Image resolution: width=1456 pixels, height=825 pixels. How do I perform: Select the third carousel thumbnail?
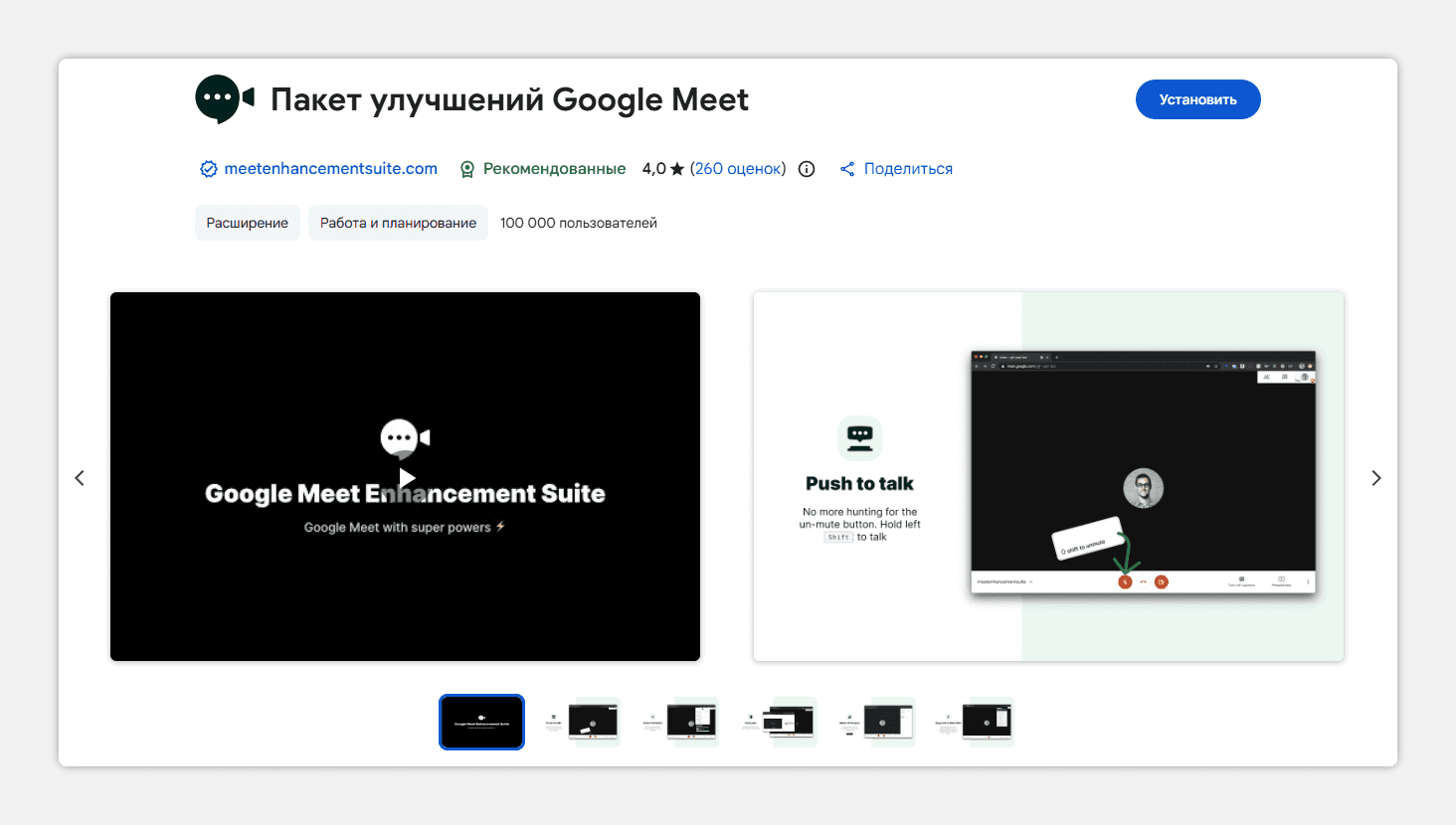pos(679,722)
